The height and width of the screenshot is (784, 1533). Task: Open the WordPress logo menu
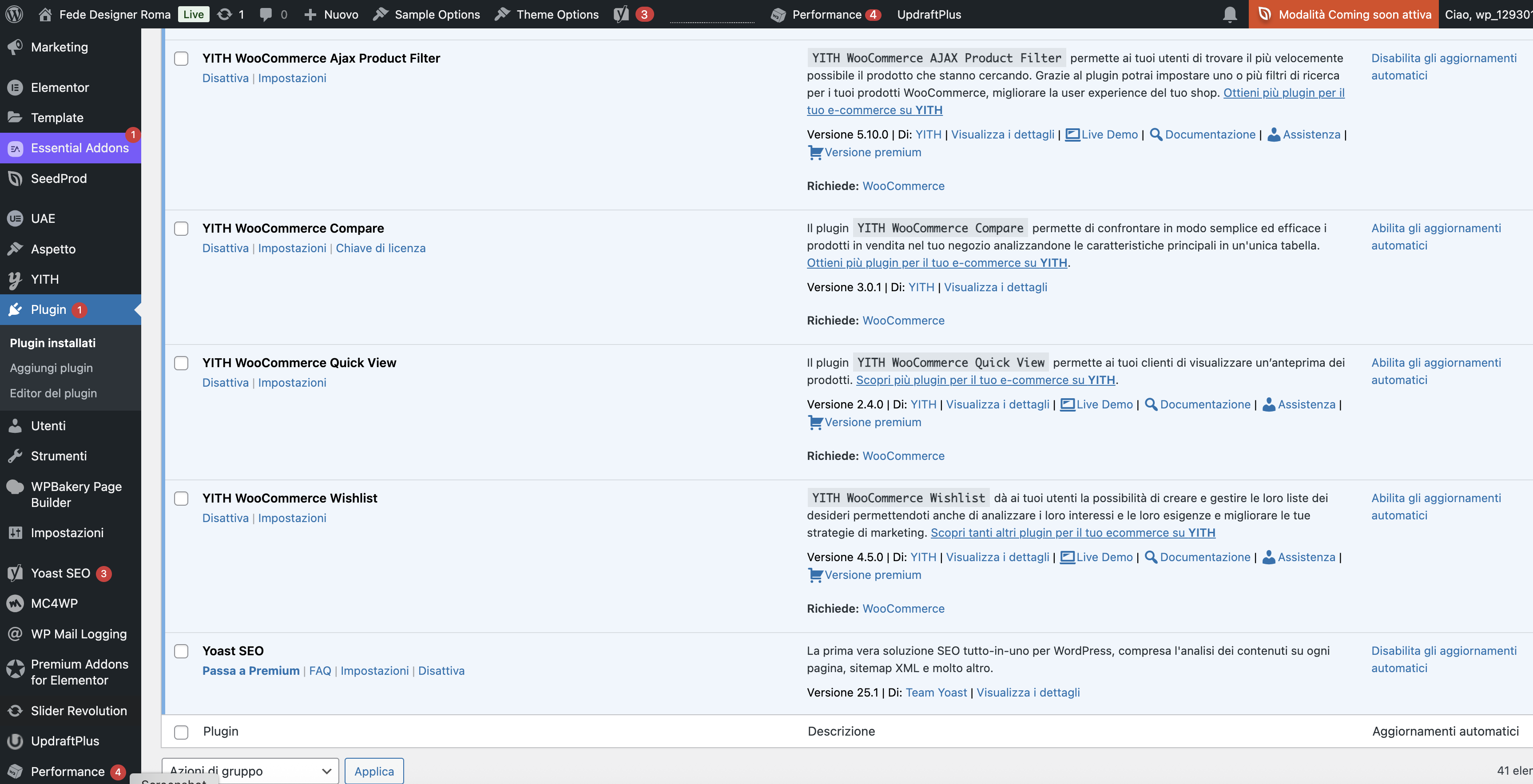tap(14, 14)
